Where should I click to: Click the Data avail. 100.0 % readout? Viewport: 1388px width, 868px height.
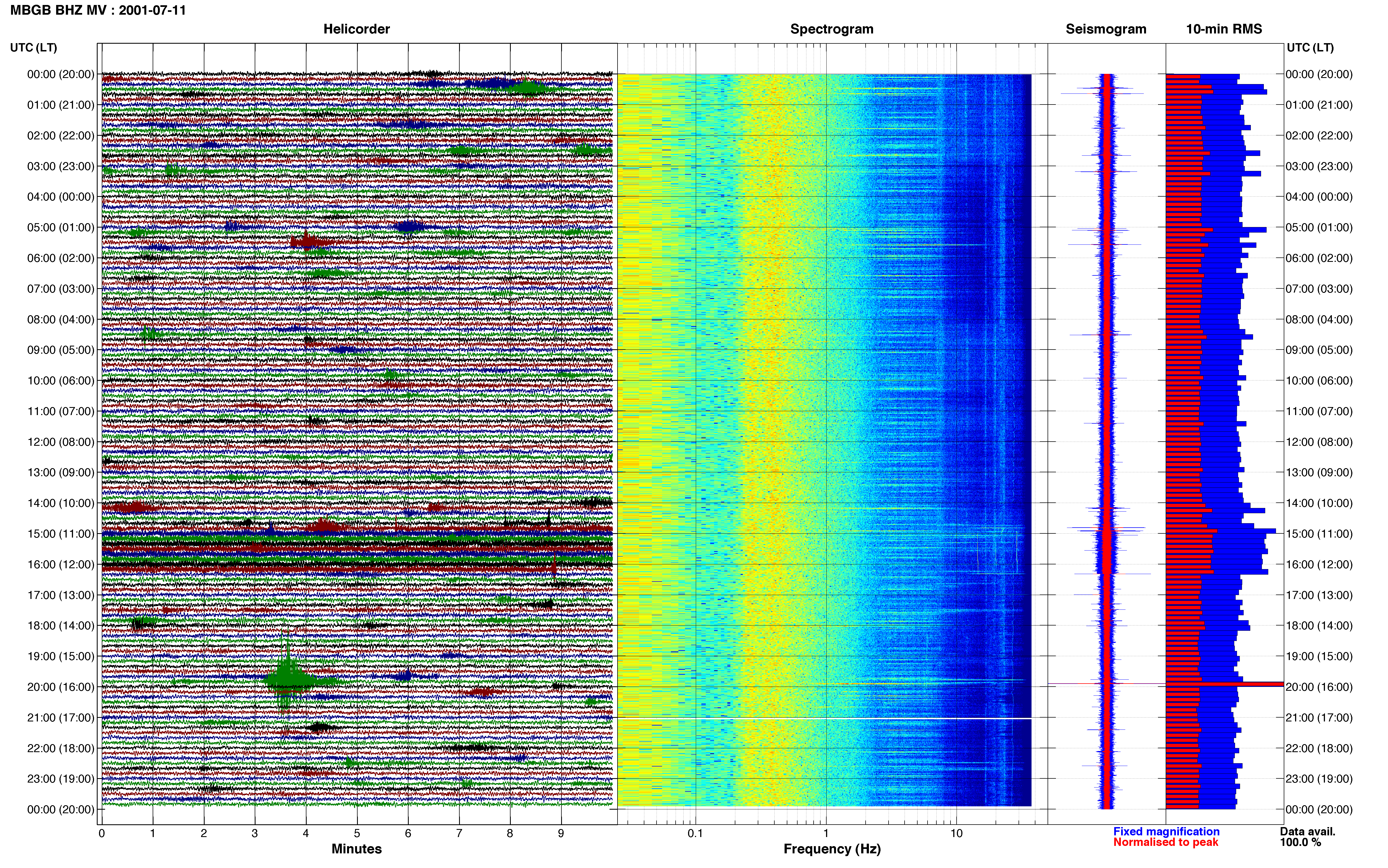pos(1308,837)
